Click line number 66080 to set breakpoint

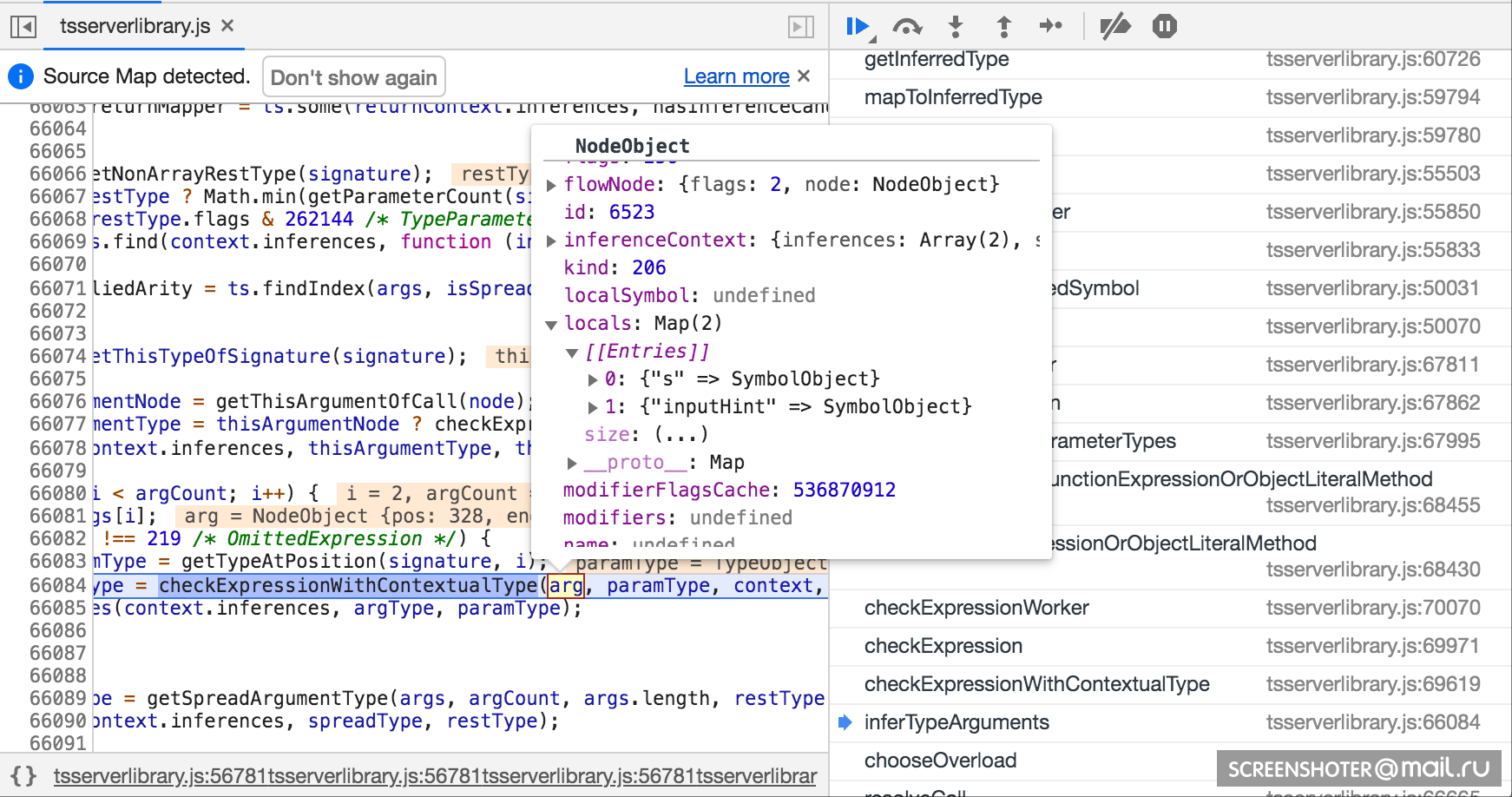pos(57,493)
